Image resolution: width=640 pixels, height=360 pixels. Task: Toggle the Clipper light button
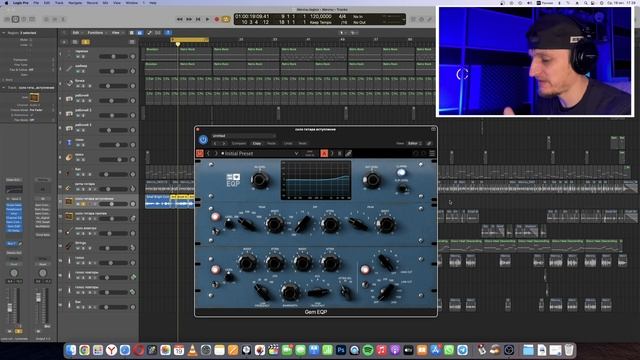402,173
